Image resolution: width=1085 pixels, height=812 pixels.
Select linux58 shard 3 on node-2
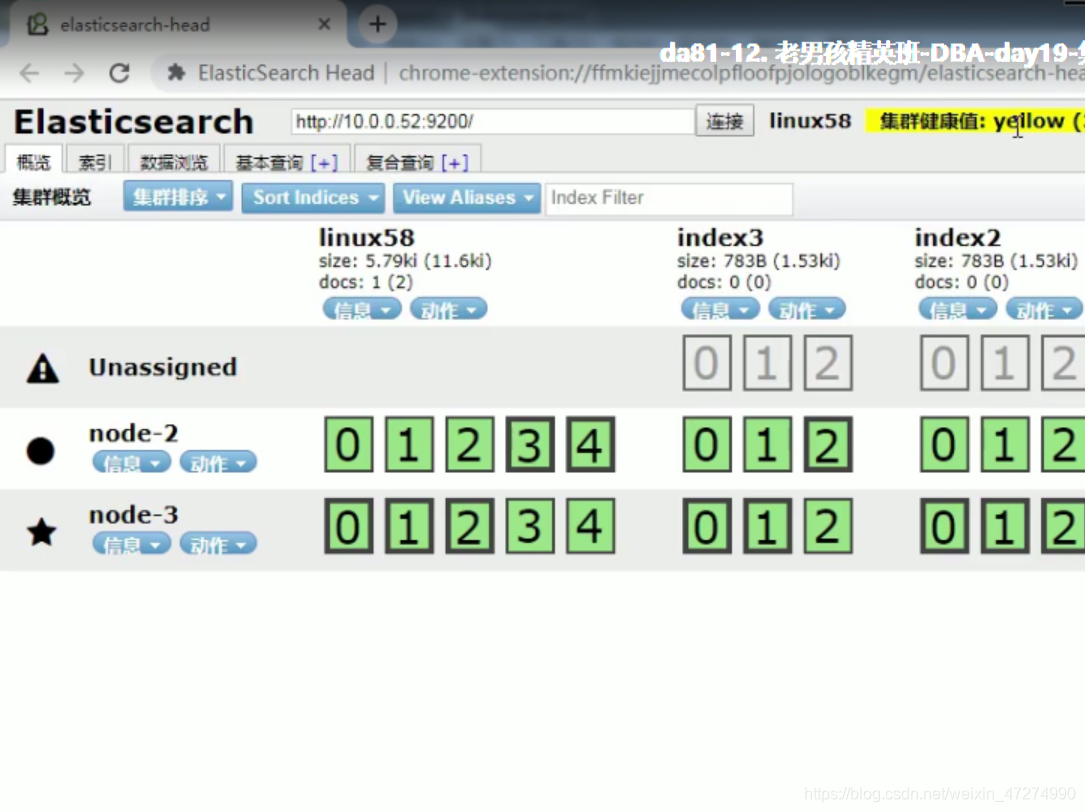(x=529, y=444)
